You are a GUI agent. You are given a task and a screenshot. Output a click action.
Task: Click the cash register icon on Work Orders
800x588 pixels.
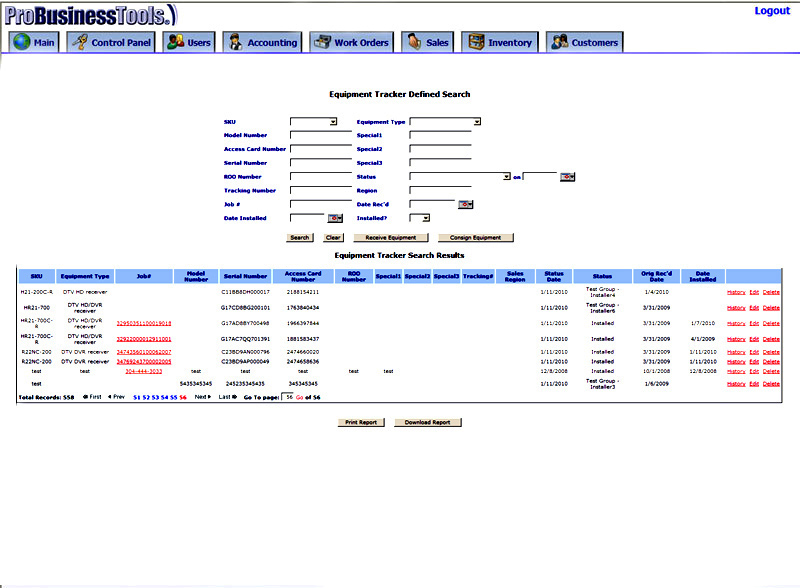pyautogui.click(x=322, y=42)
